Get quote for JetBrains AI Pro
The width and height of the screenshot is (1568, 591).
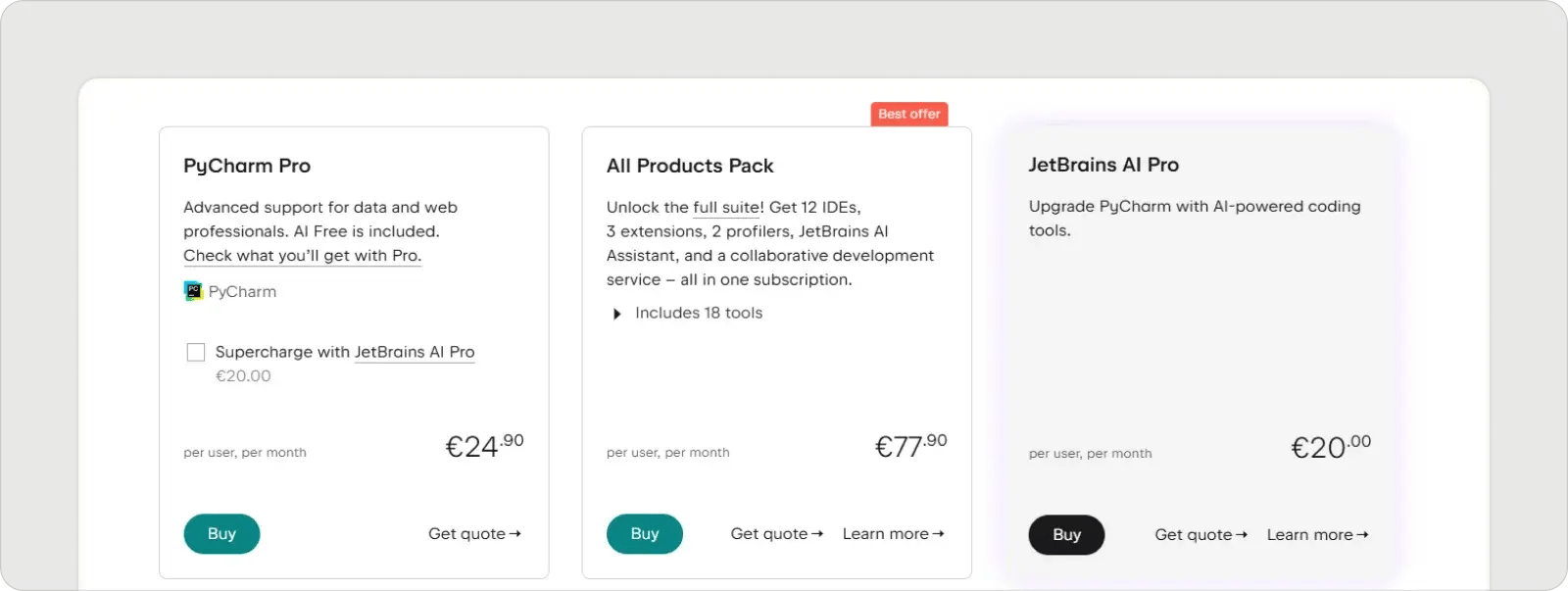tap(1200, 534)
